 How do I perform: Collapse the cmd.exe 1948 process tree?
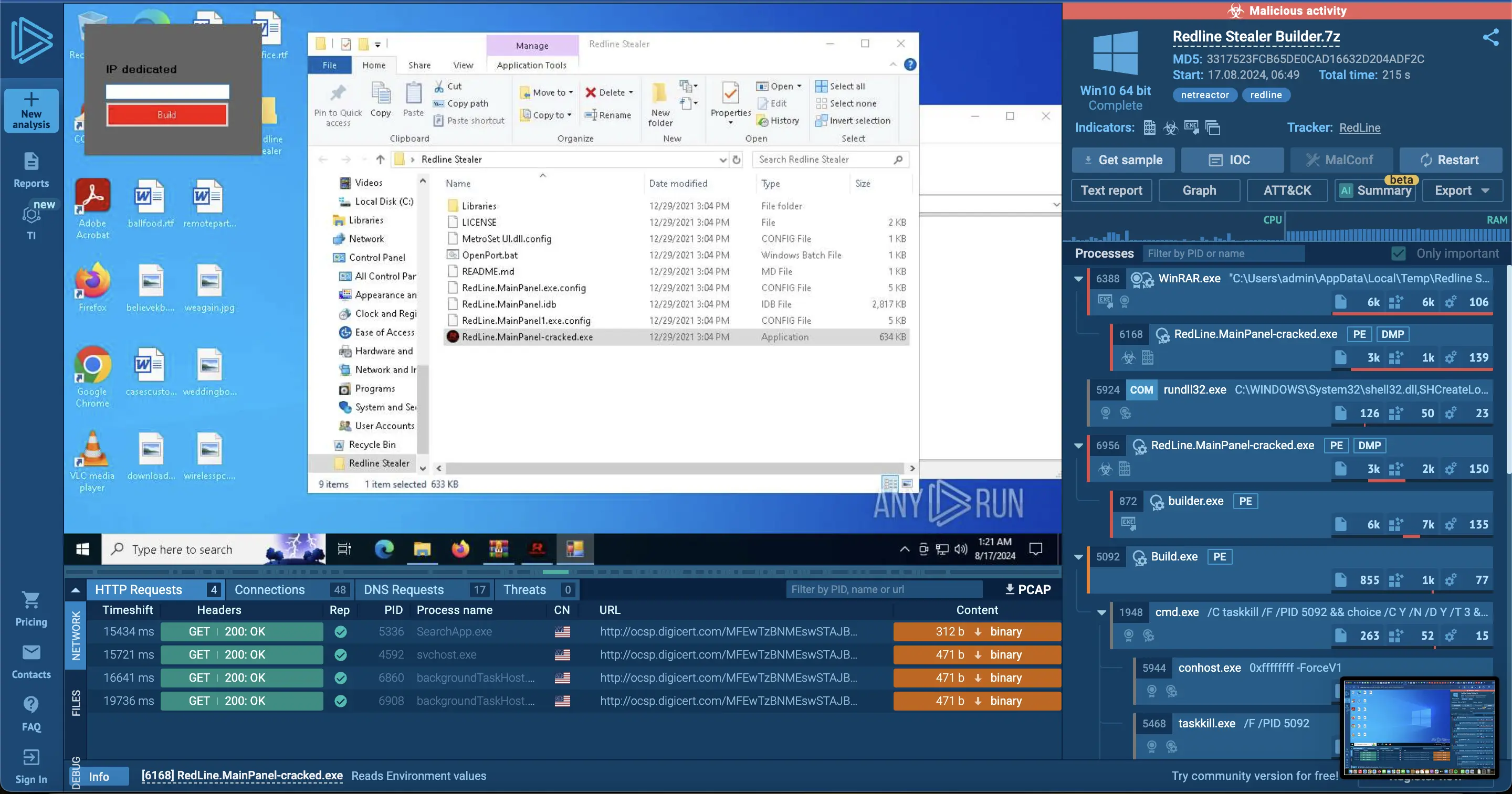(1102, 612)
